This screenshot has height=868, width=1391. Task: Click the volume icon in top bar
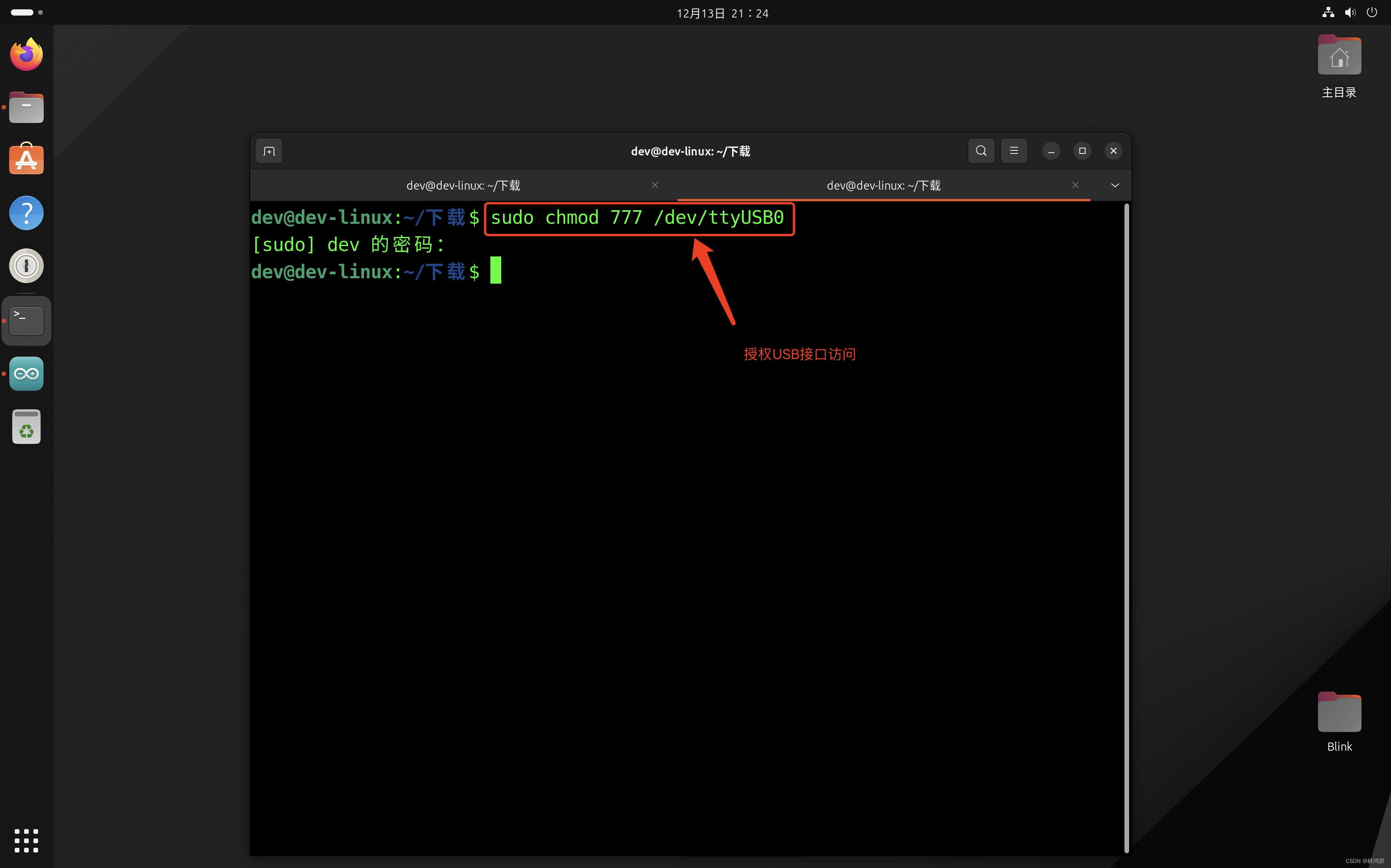pos(1350,13)
